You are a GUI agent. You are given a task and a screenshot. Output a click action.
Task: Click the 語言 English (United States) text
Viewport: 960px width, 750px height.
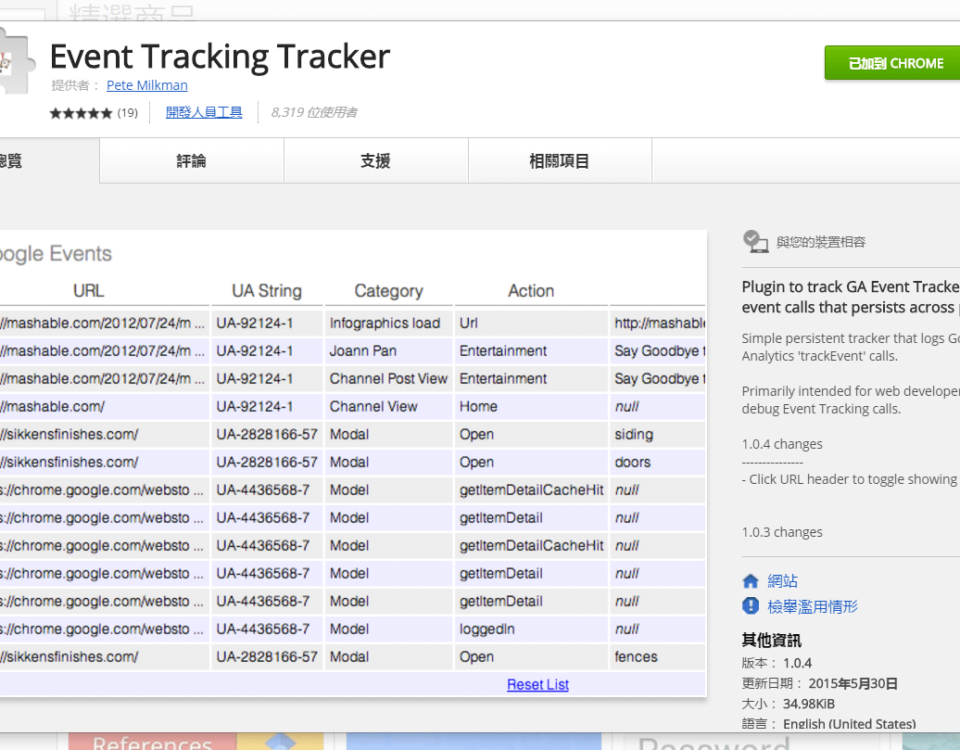pos(828,724)
